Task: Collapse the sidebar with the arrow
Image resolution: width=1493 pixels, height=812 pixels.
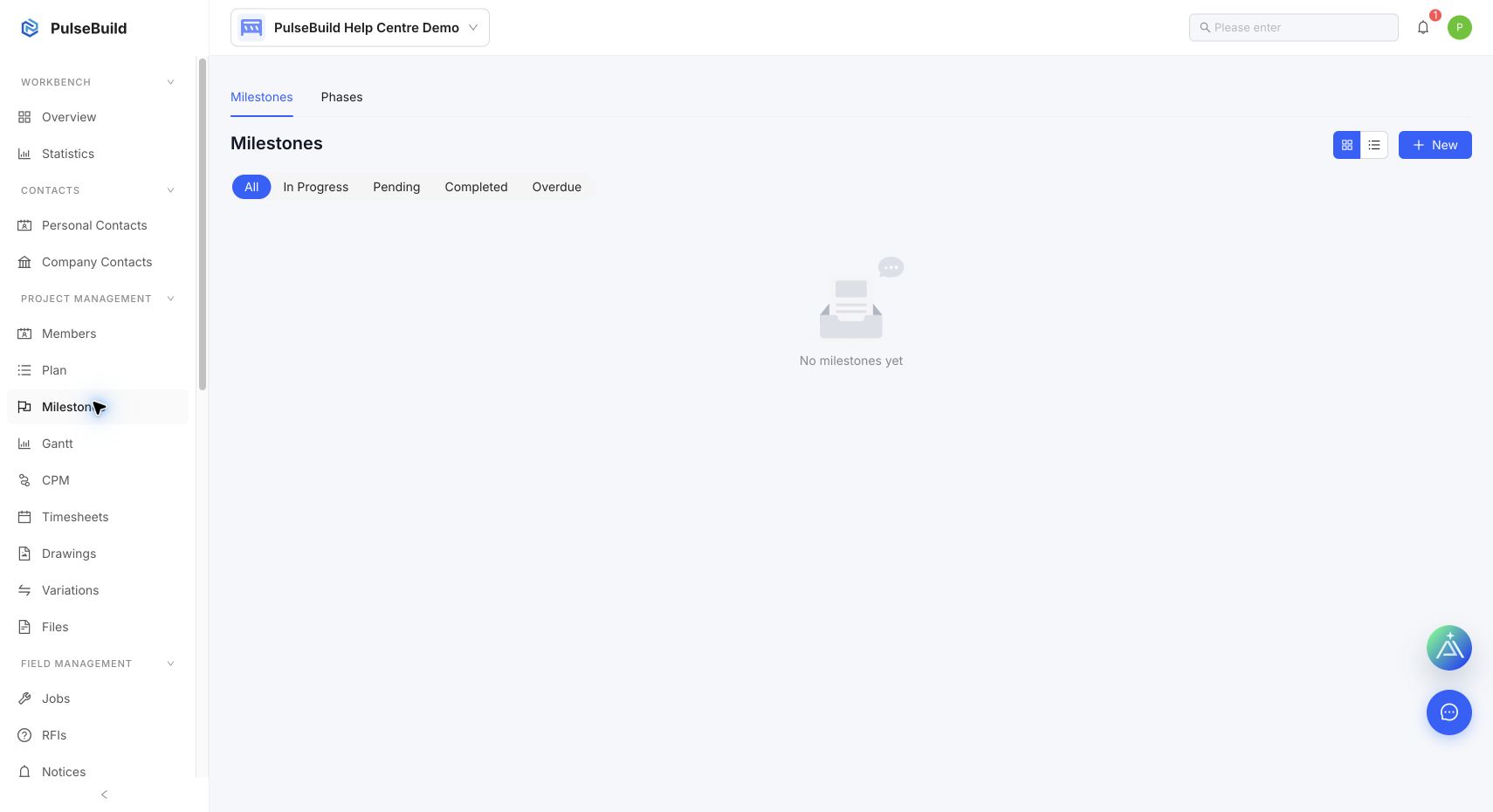Action: [x=104, y=795]
